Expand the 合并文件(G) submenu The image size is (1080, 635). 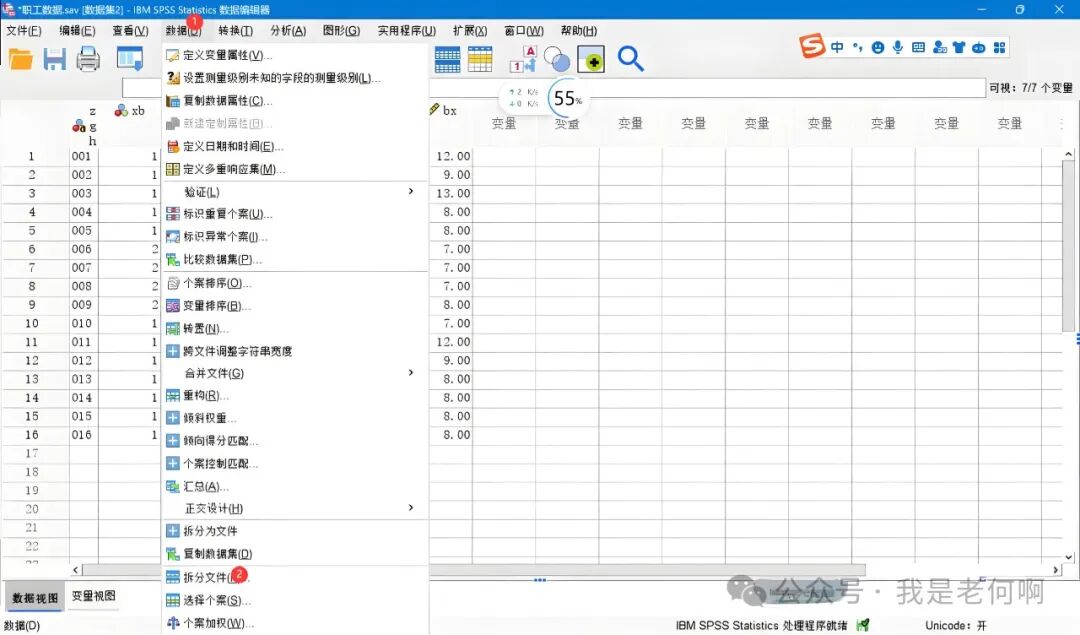coord(295,373)
